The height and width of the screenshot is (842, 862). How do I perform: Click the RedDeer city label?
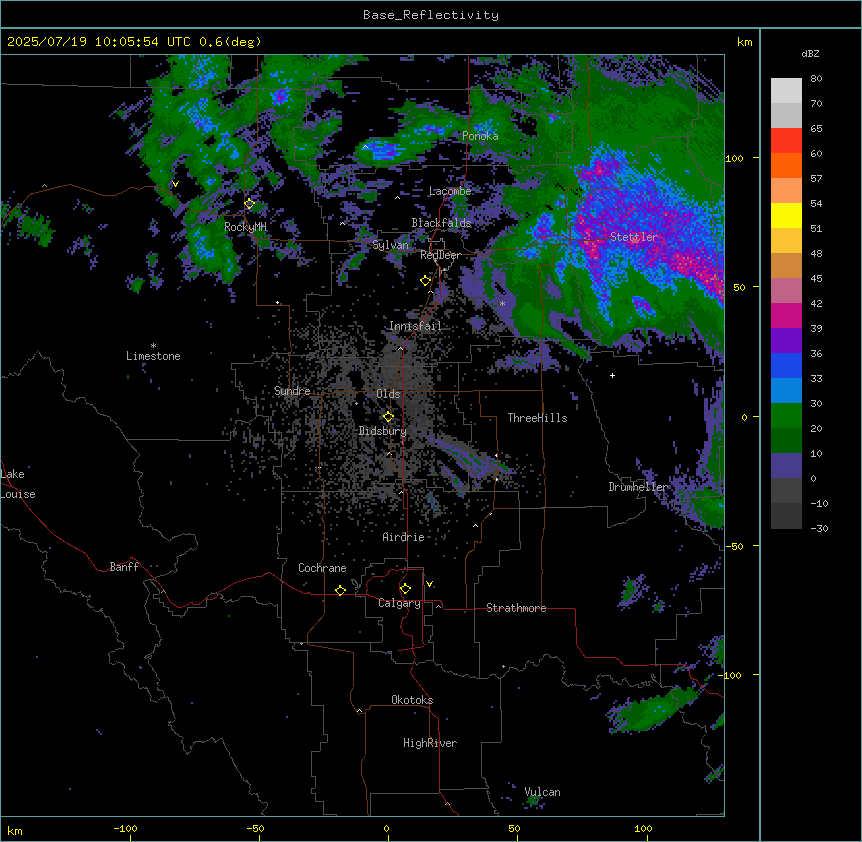click(x=440, y=255)
